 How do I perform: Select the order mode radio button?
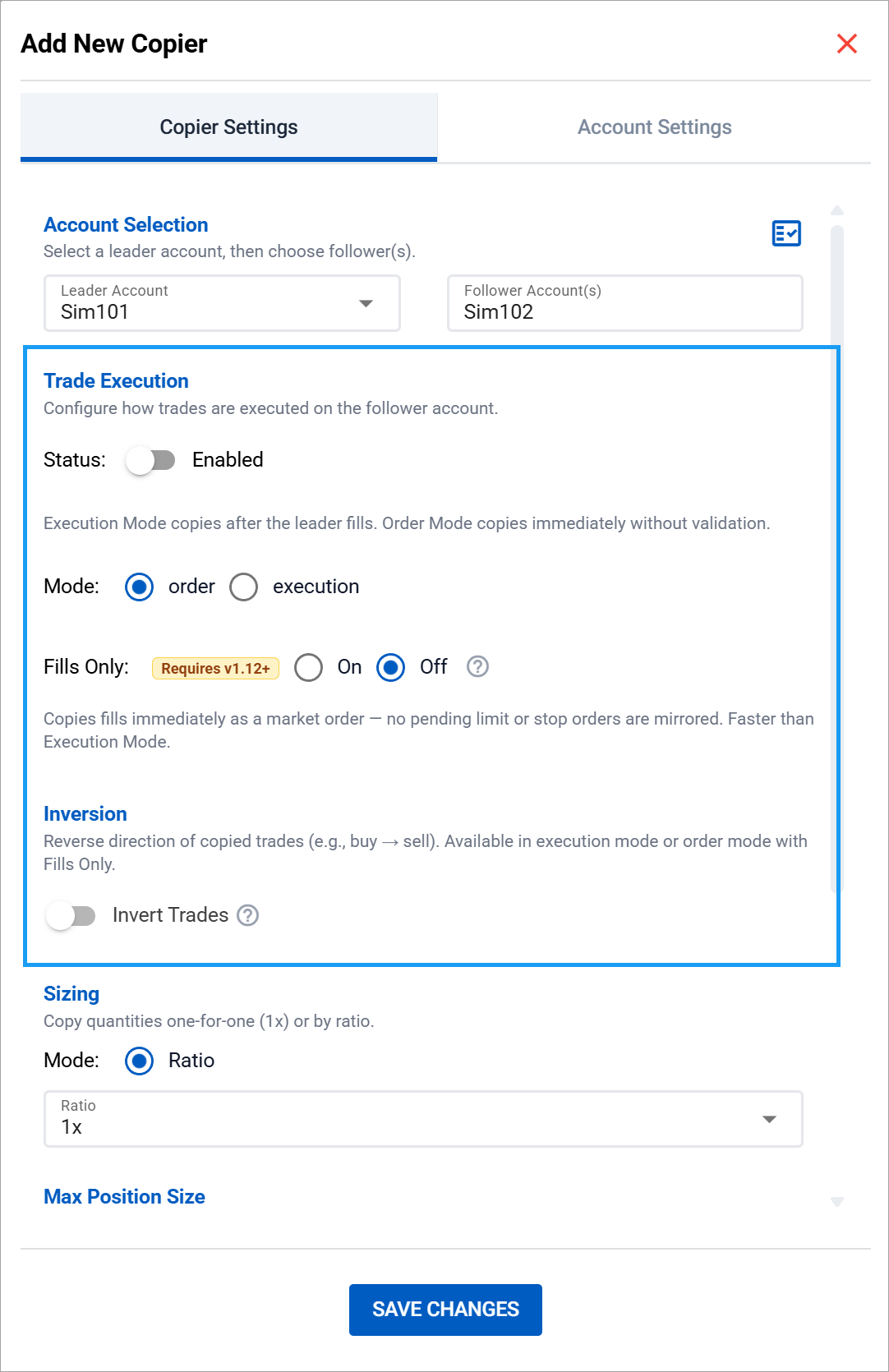click(x=140, y=587)
